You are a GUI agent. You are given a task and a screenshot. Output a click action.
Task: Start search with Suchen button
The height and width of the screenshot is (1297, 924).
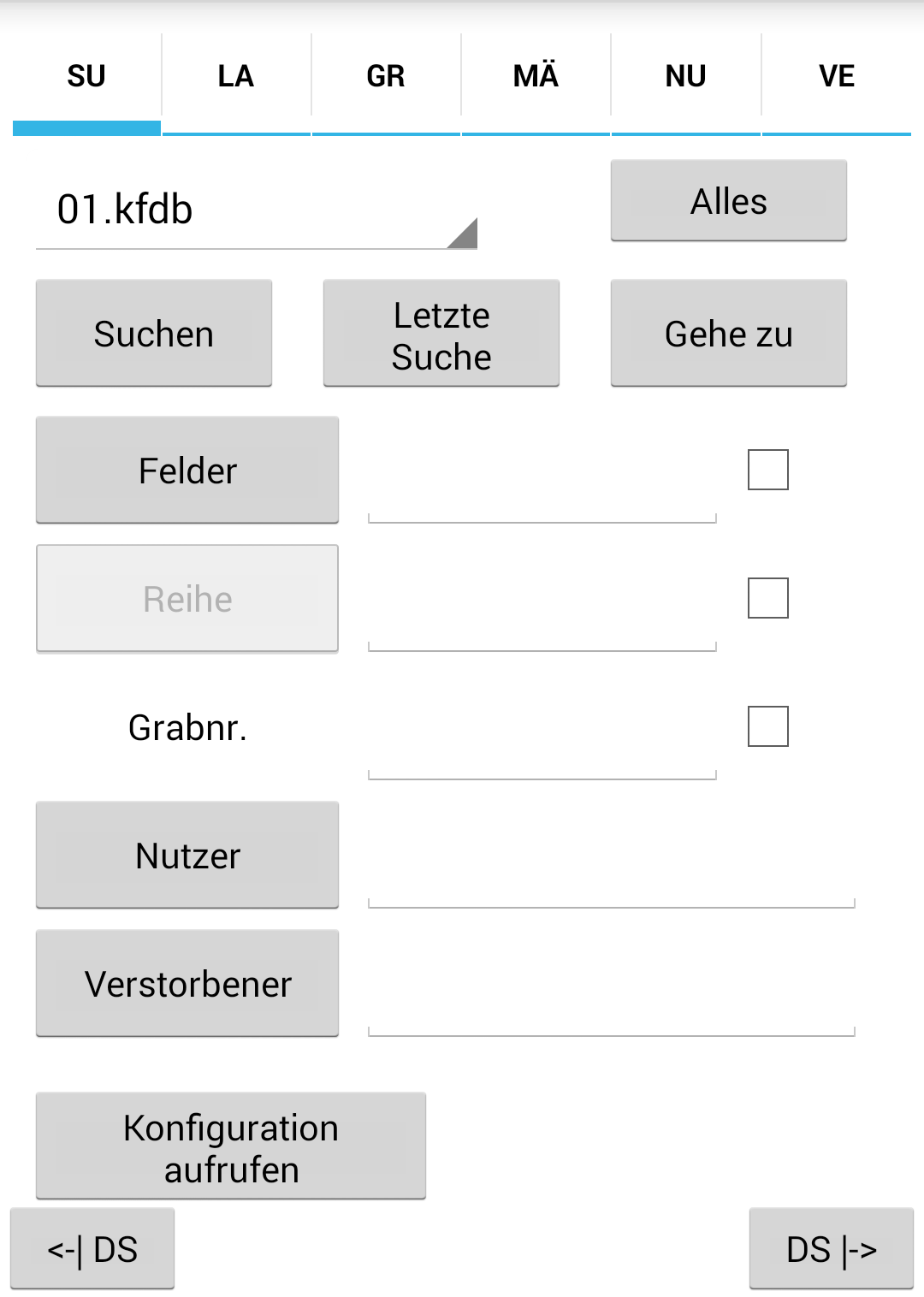pyautogui.click(x=154, y=334)
